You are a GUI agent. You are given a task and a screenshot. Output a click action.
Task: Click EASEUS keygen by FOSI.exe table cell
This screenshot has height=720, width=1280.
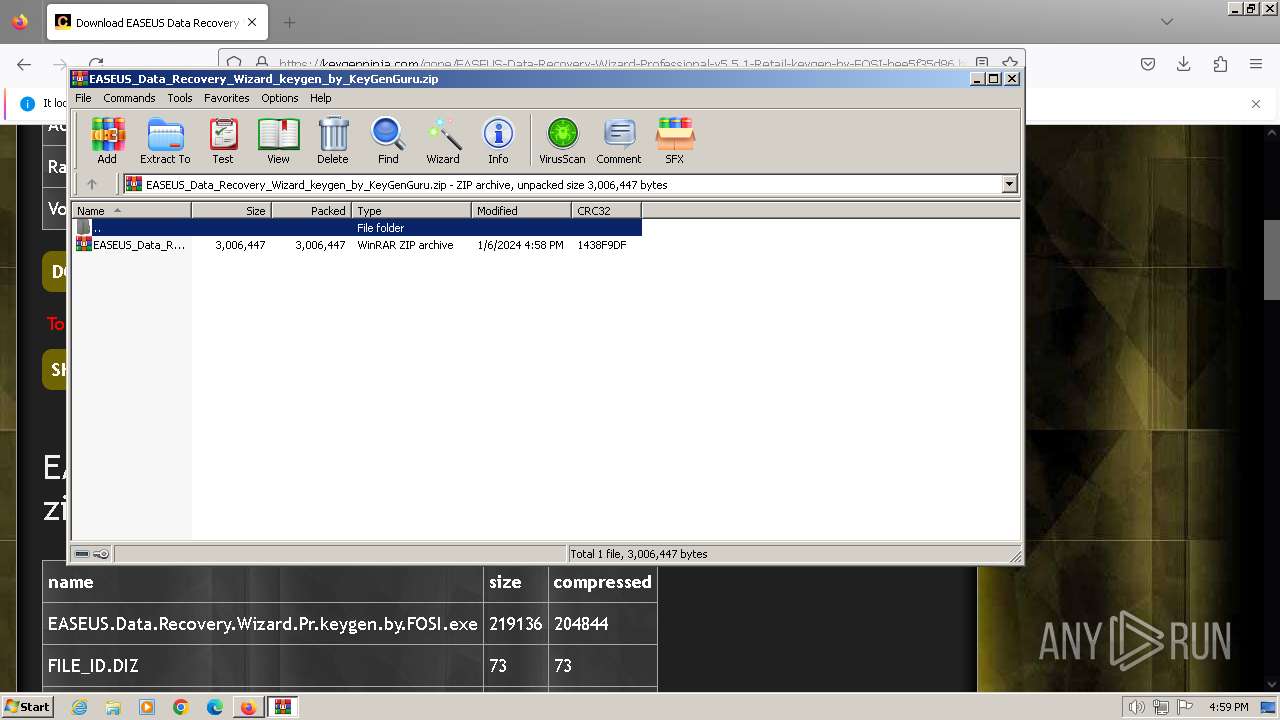(x=263, y=623)
